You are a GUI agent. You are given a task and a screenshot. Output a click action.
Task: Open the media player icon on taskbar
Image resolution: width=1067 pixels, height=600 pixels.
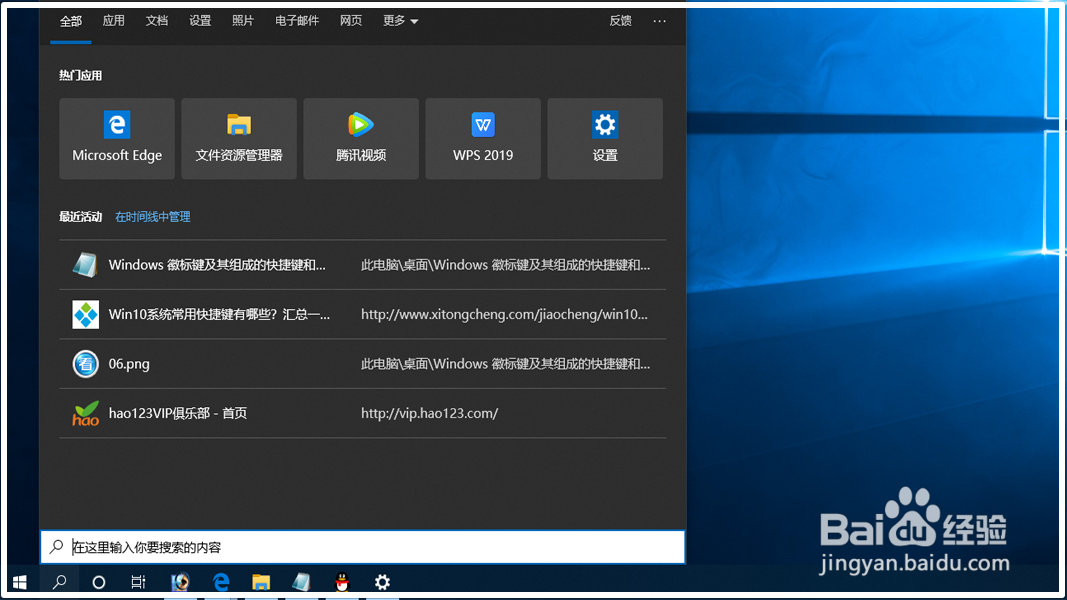pos(180,582)
